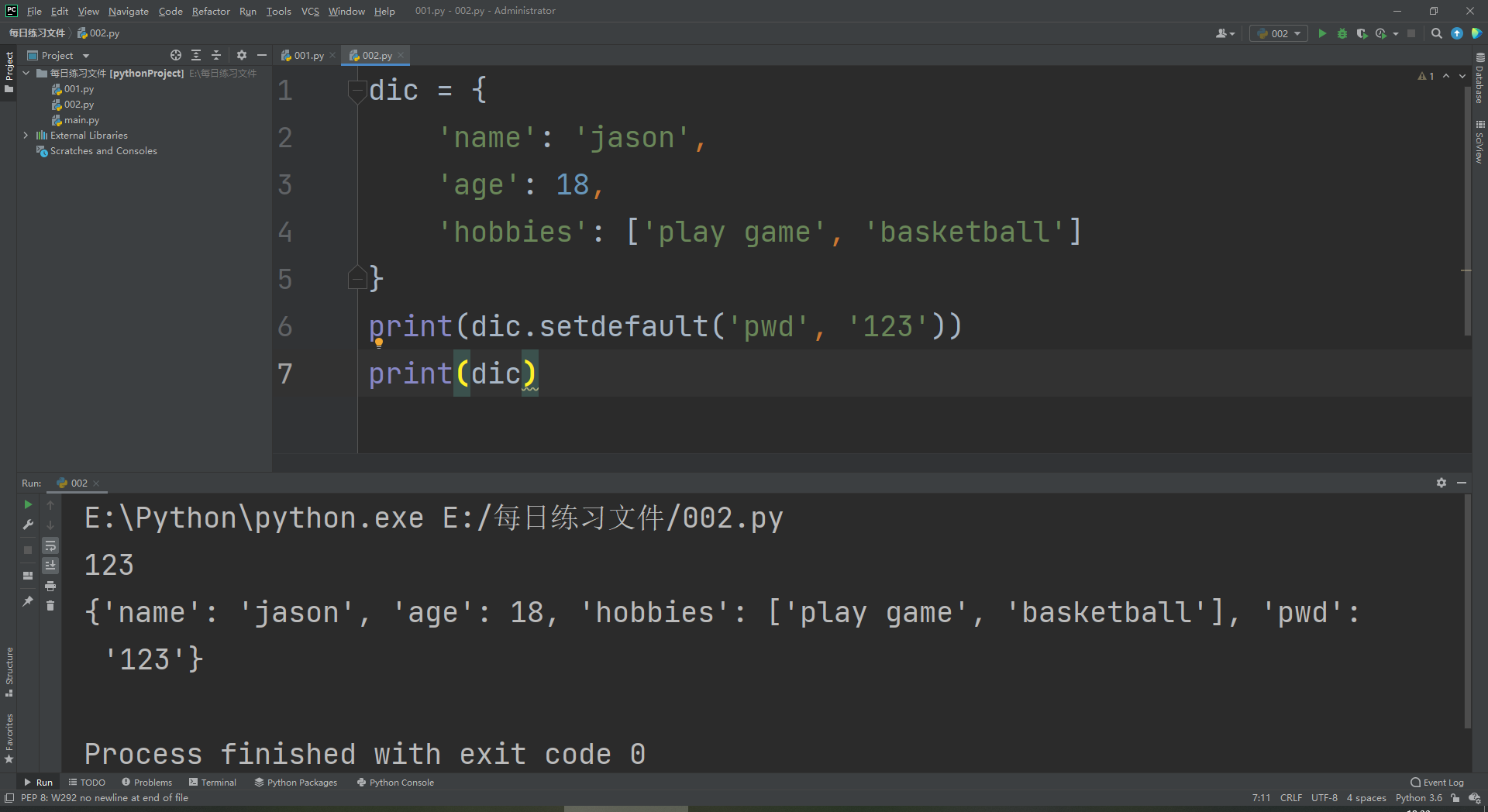The width and height of the screenshot is (1488, 812).
Task: Open the TODO tool window
Action: 87,783
